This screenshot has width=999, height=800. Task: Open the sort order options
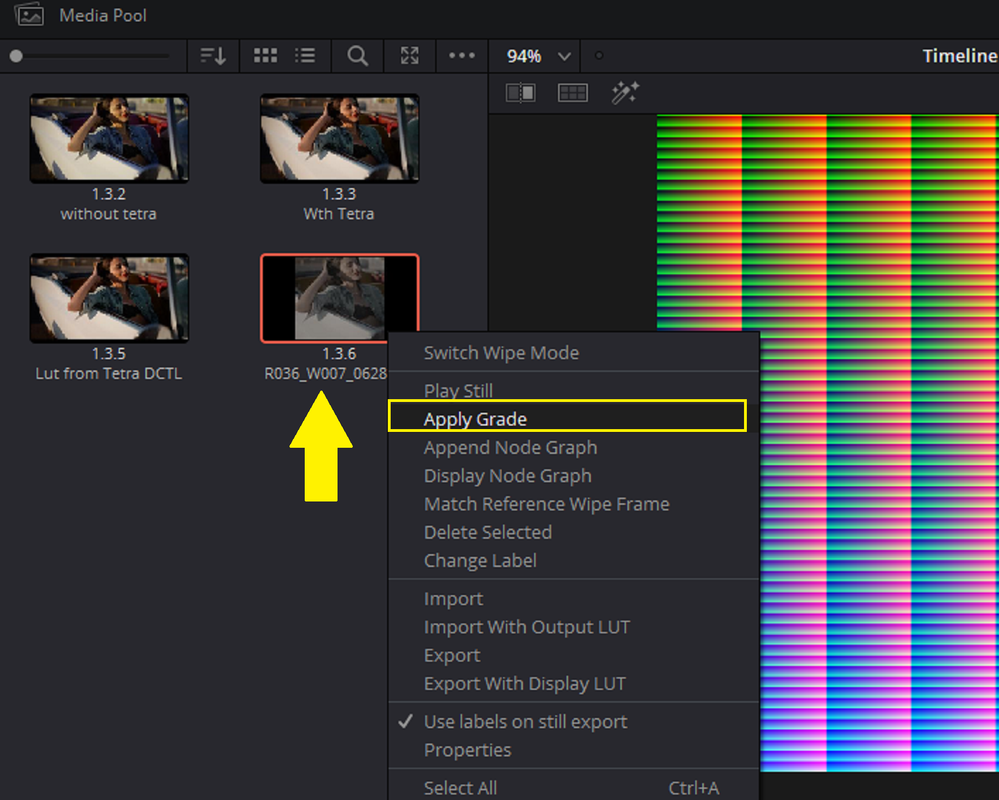pyautogui.click(x=213, y=56)
